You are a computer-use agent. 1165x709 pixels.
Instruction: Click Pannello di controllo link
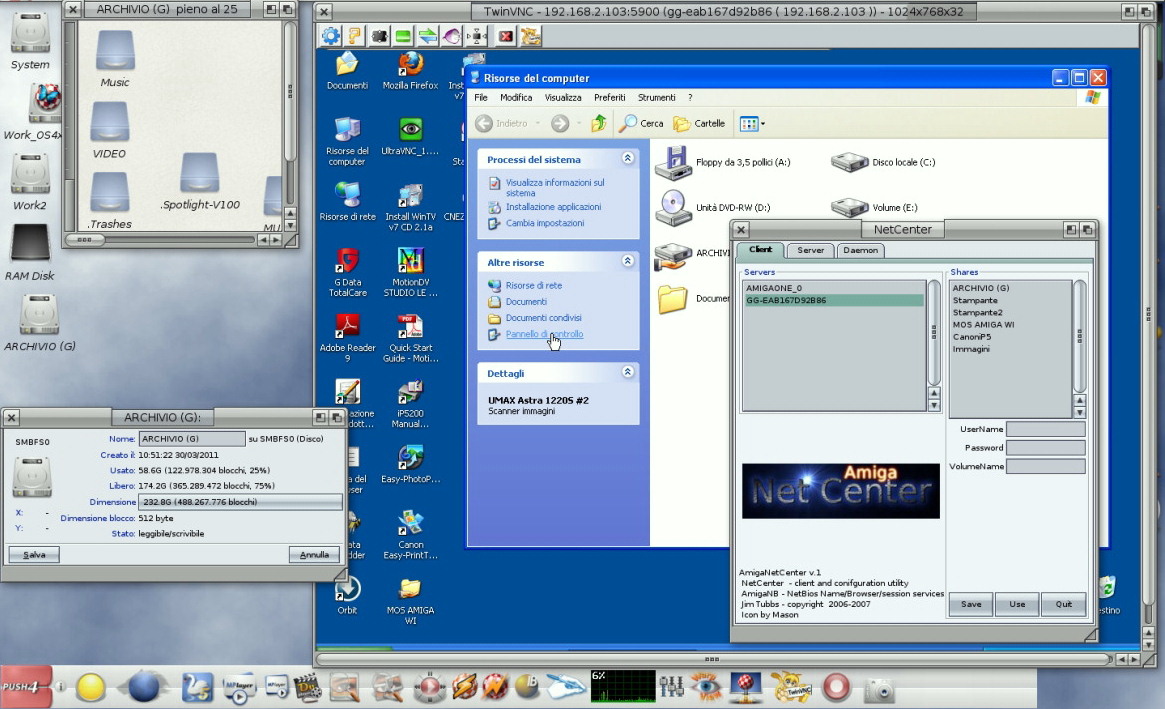[x=544, y=334]
